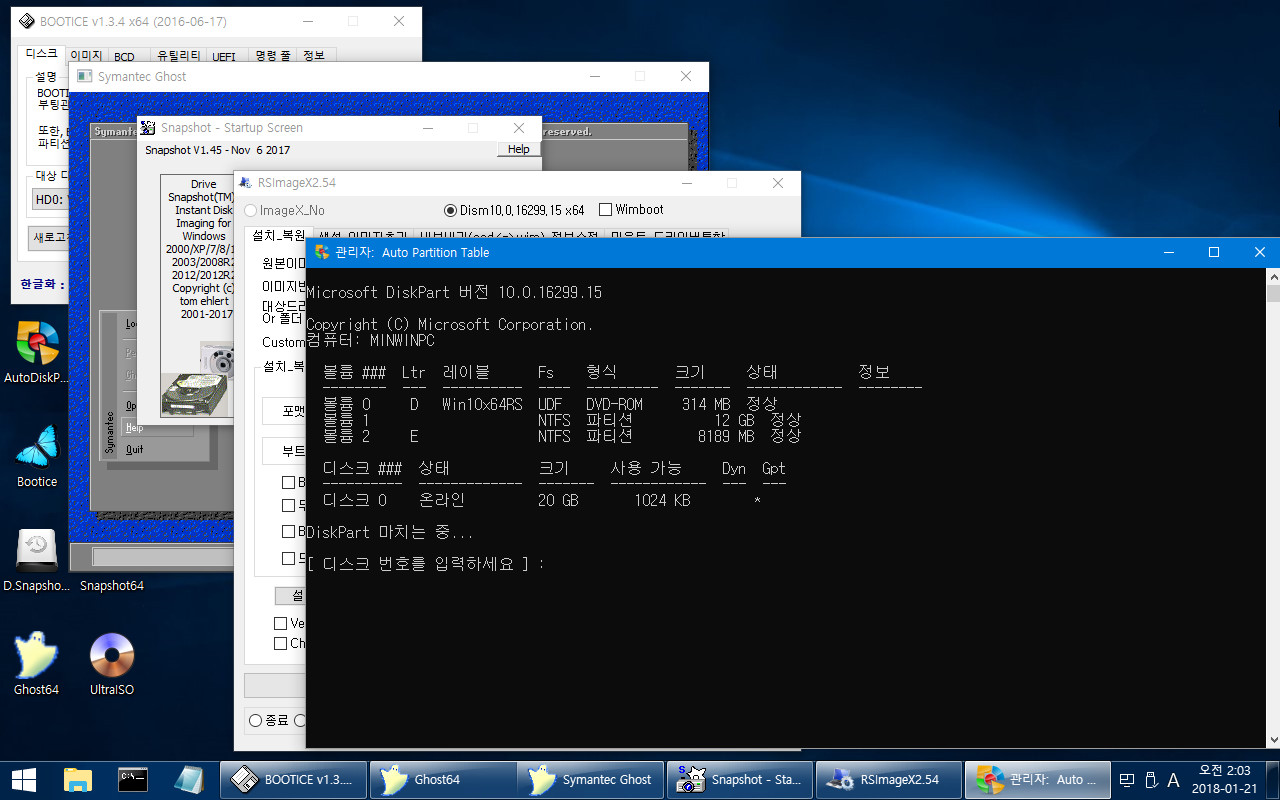
Task: Open the Windows Start menu
Action: pos(24,779)
